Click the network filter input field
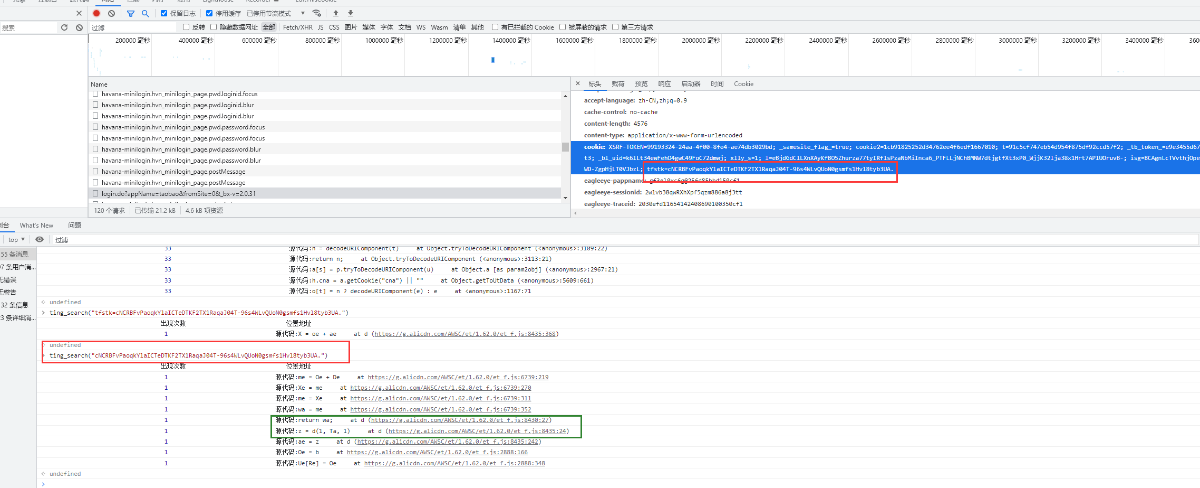This screenshot has width=1200, height=488. [135, 27]
